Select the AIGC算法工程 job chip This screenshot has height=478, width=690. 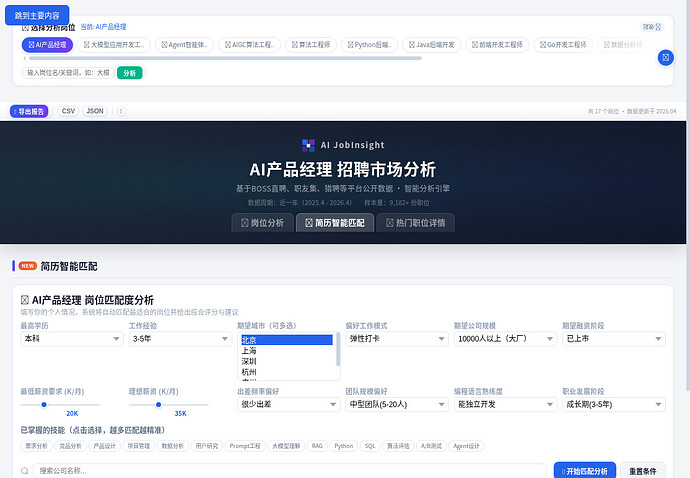point(250,45)
